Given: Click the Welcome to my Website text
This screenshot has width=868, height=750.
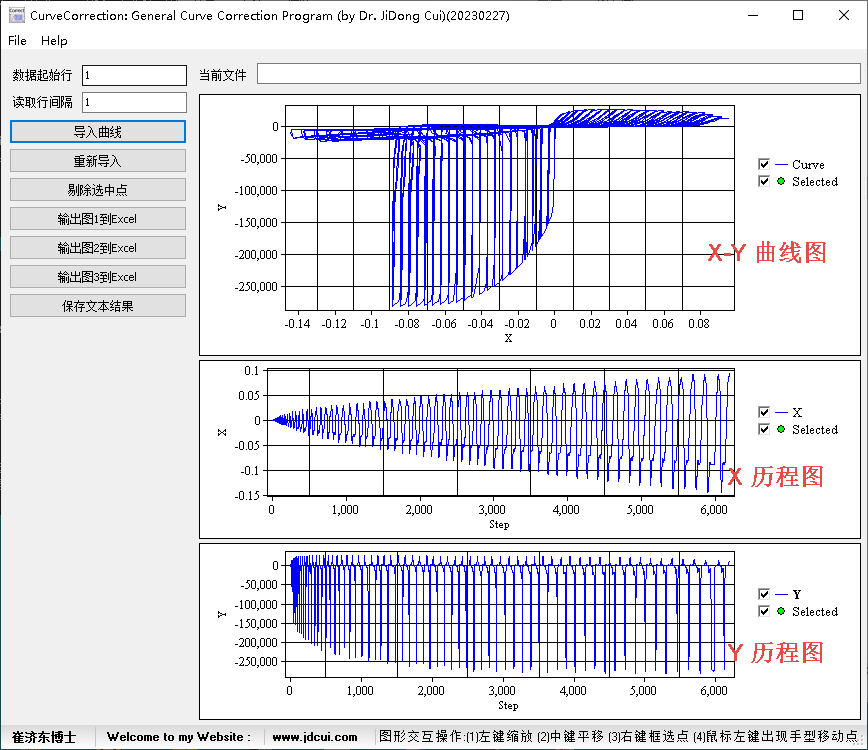Looking at the screenshot, I should pos(178,737).
